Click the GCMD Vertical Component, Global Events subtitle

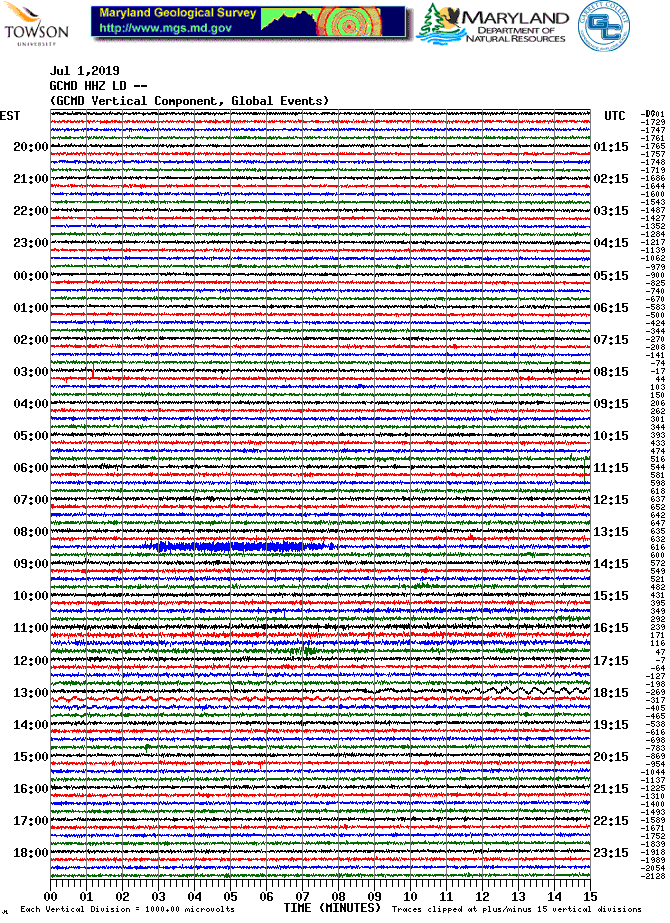(189, 100)
